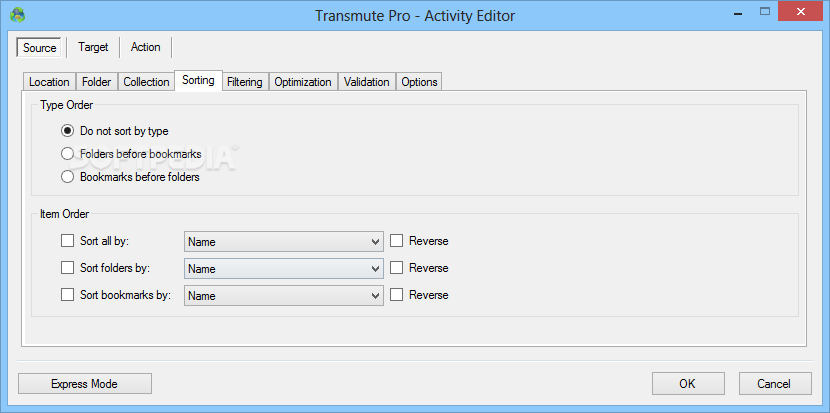Switch to the Action top tab
This screenshot has width=830, height=413.
146,47
